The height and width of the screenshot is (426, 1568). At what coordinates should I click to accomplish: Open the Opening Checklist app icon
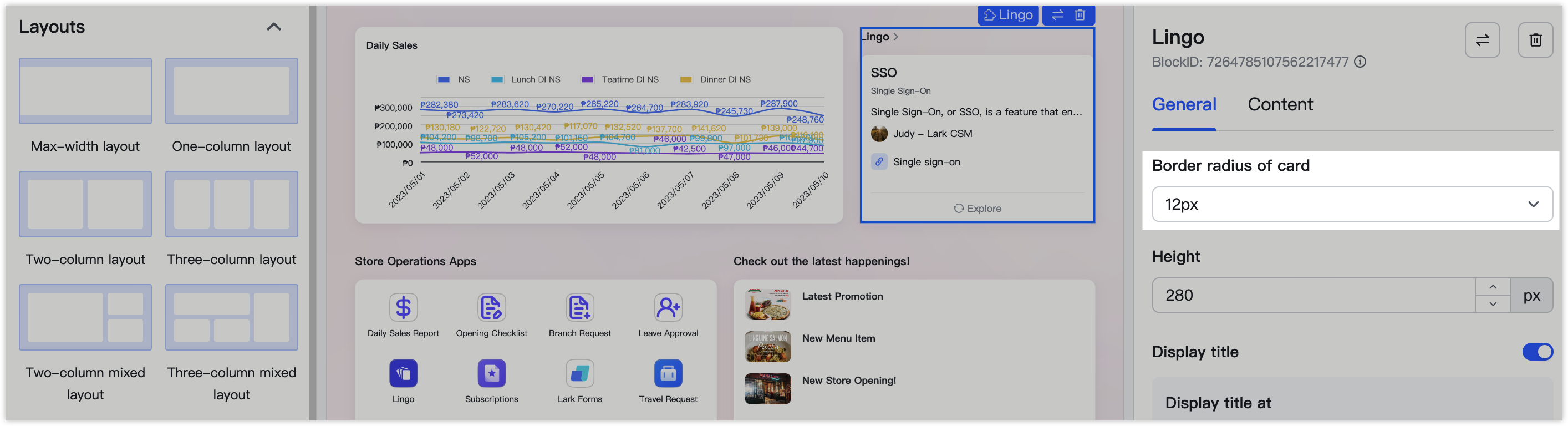[x=491, y=308]
